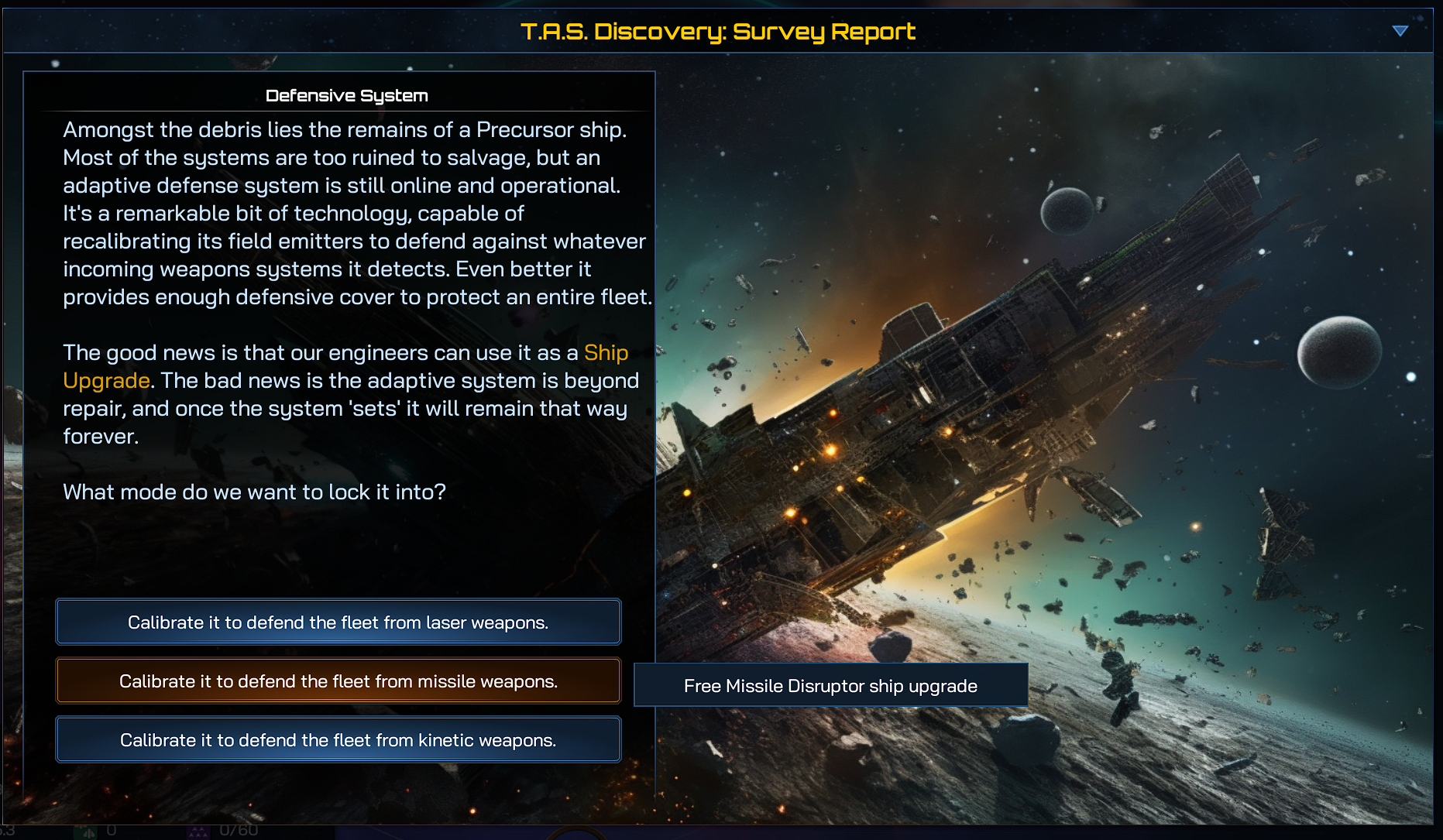The height and width of the screenshot is (840, 1443).
Task: Calibrate defense against laser weapons
Action: 338,622
